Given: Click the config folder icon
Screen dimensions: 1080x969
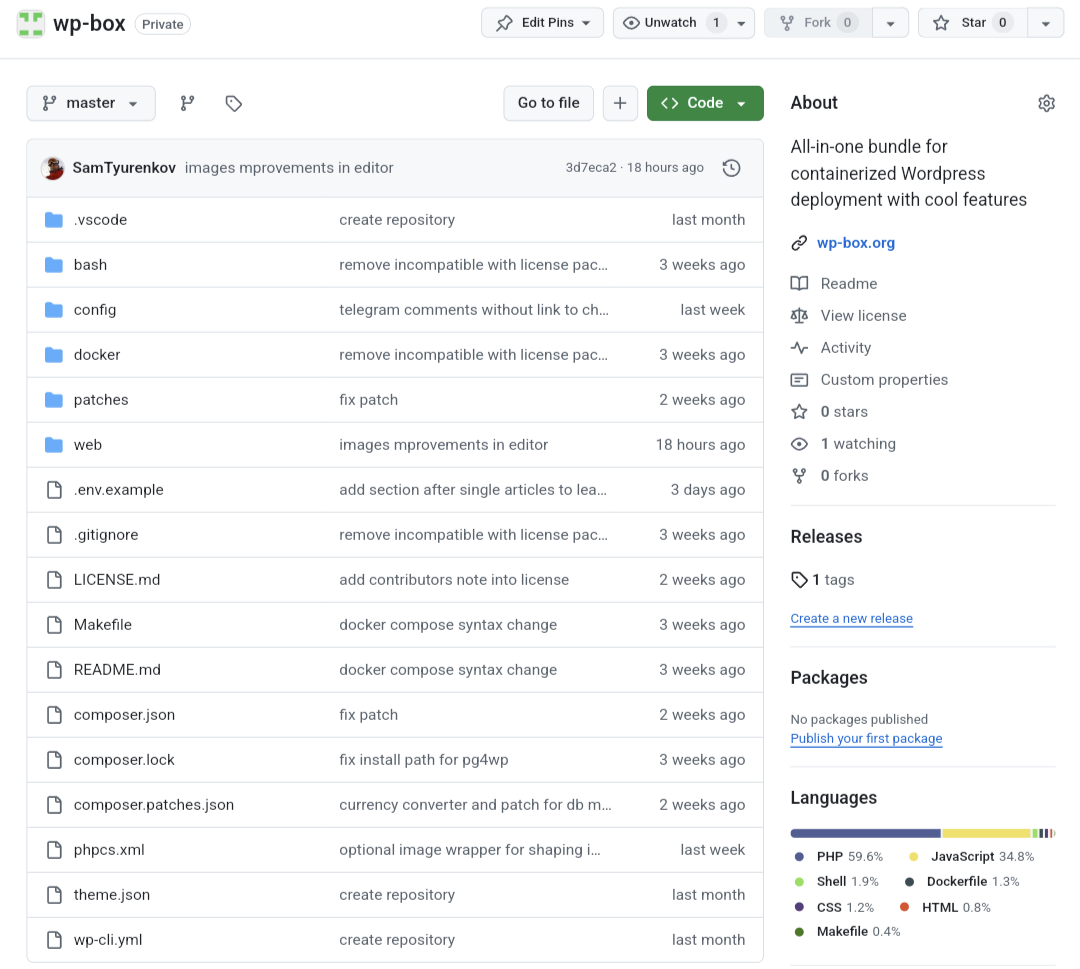Looking at the screenshot, I should point(54,310).
